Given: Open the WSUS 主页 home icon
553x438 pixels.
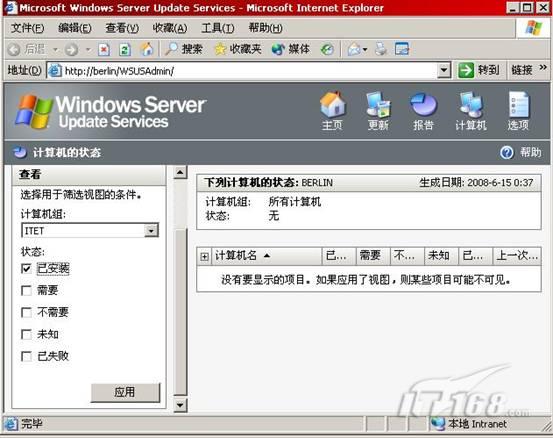Looking at the screenshot, I should click(x=332, y=105).
